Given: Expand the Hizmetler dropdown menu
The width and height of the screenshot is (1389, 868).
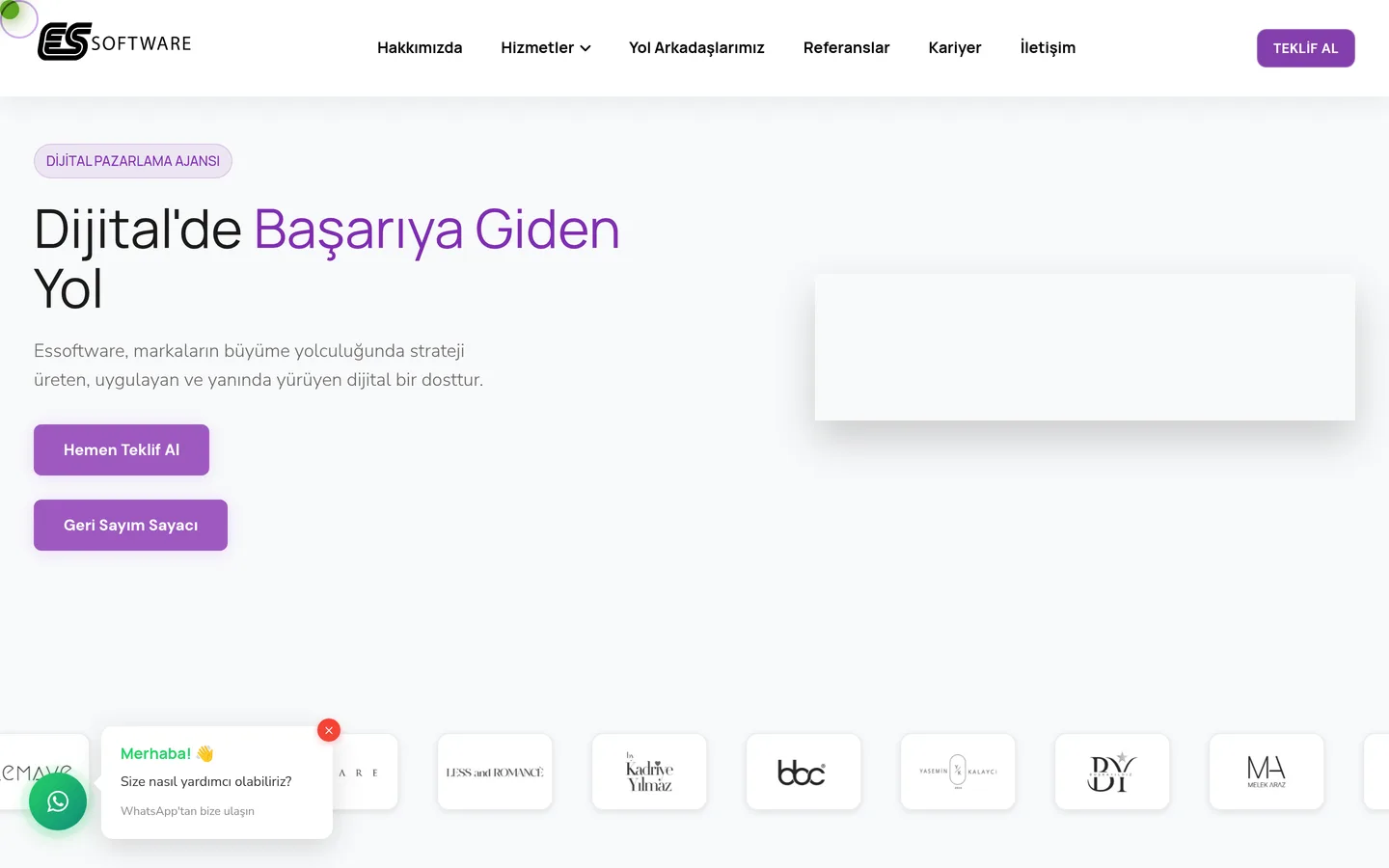Looking at the screenshot, I should pyautogui.click(x=546, y=47).
